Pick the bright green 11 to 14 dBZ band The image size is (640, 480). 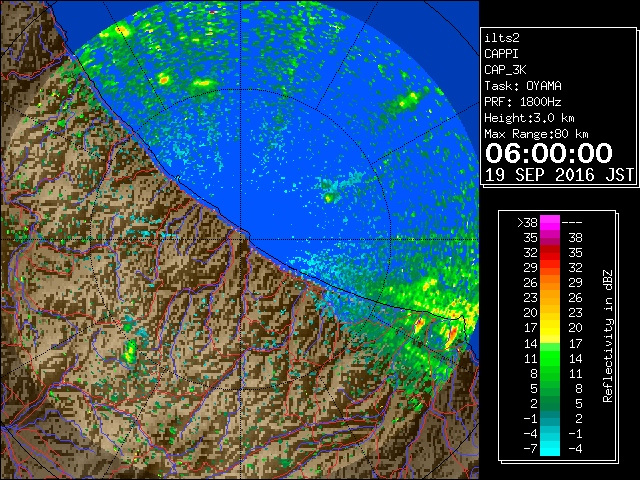[x=550, y=358]
